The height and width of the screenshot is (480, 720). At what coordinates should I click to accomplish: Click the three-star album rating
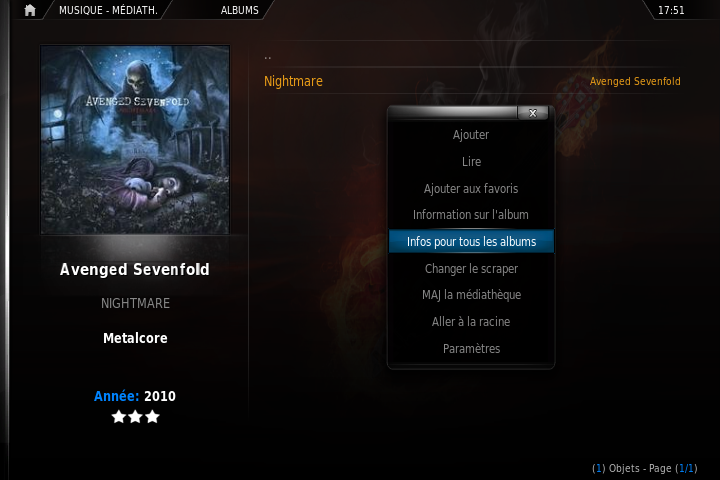tap(135, 417)
